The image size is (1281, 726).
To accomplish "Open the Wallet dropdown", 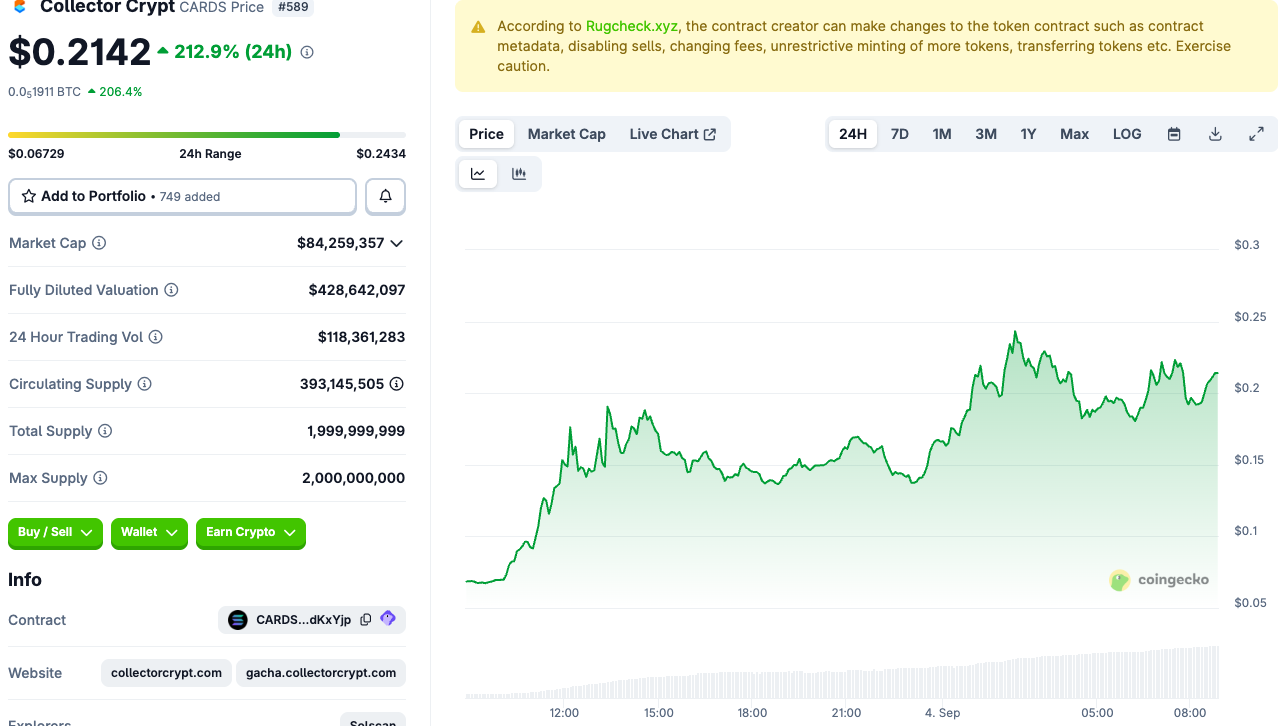I will point(149,533).
